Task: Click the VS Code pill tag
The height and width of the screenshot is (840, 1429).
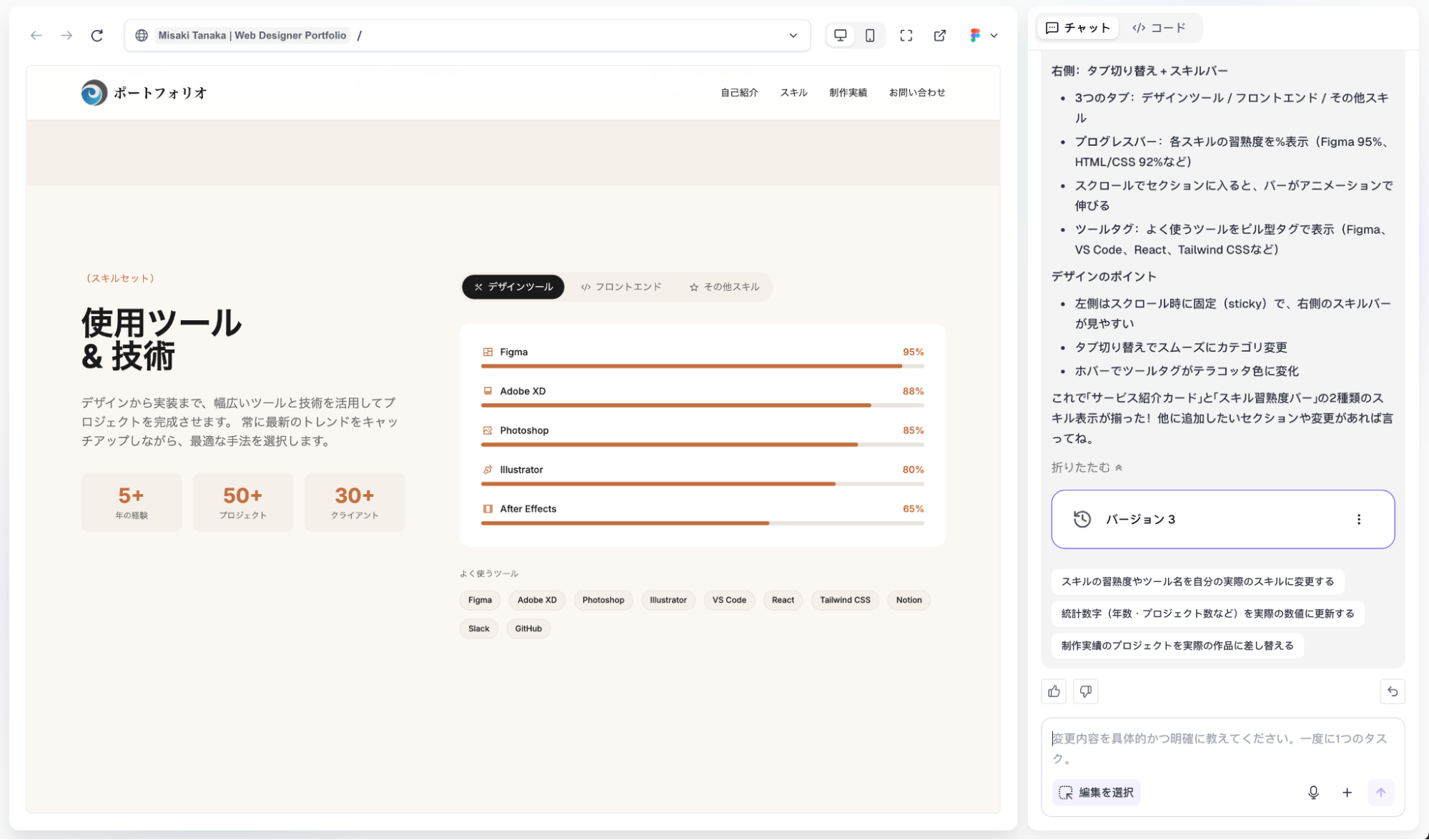Action: [x=729, y=600]
